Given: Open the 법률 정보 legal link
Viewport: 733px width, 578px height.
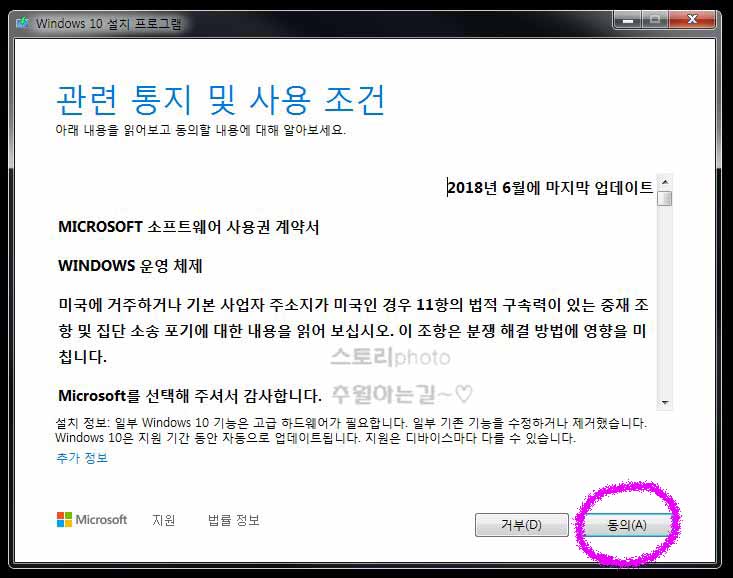Looking at the screenshot, I should [233, 520].
